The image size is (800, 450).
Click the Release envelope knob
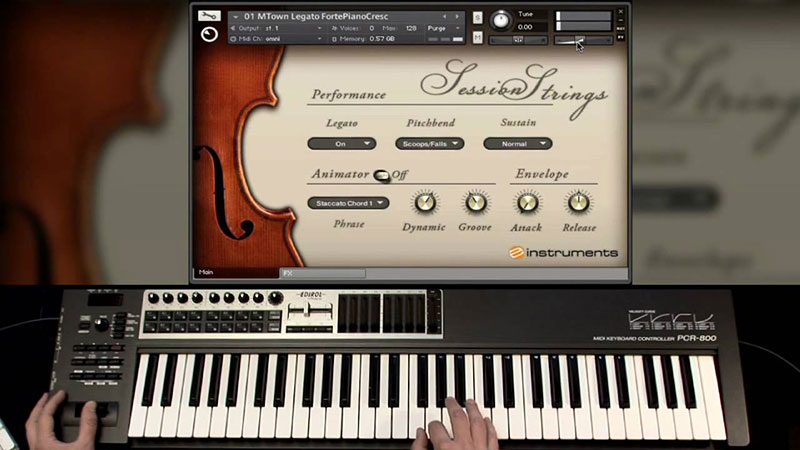pyautogui.click(x=579, y=203)
